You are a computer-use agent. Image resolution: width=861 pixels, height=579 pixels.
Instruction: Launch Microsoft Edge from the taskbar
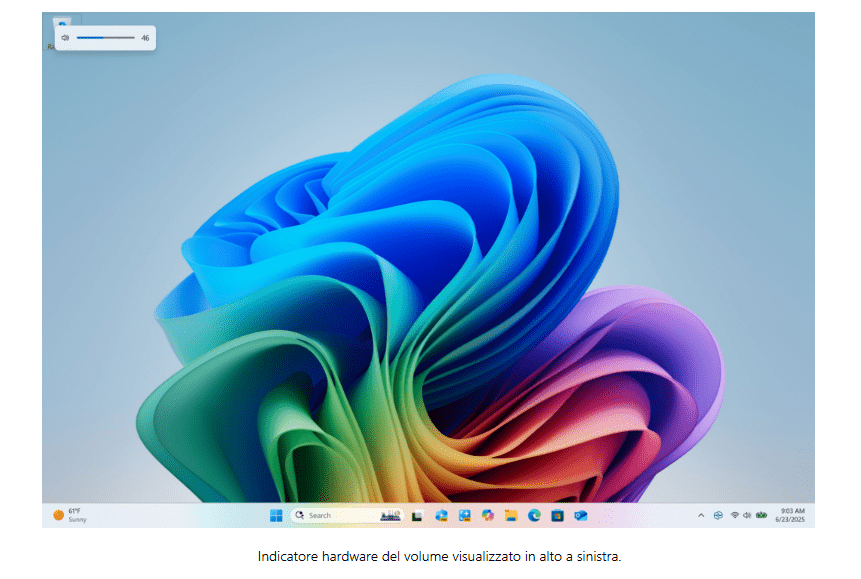[534, 515]
